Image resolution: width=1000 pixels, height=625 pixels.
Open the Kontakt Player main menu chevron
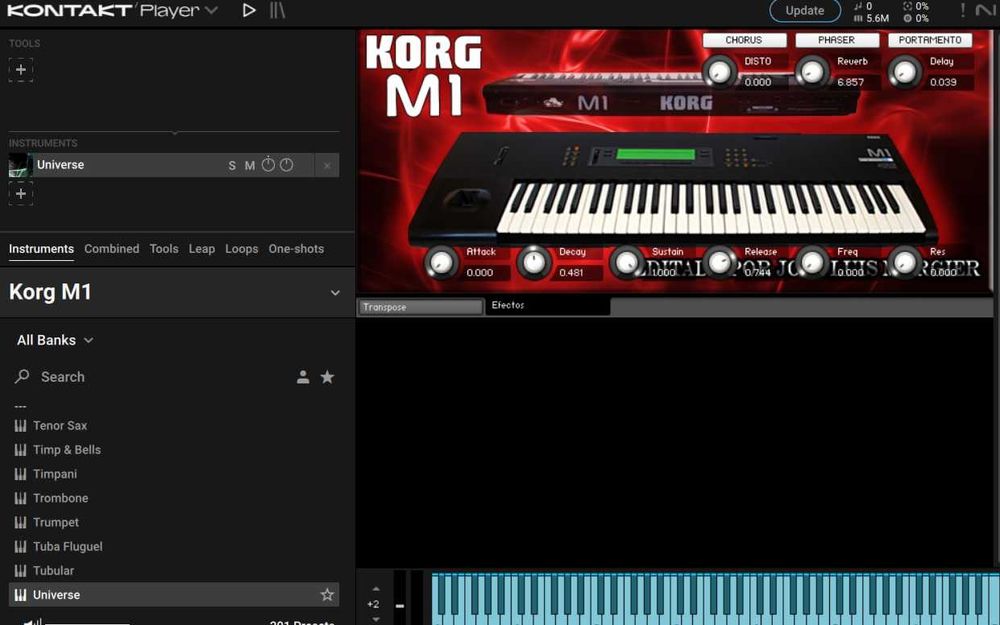(x=212, y=11)
